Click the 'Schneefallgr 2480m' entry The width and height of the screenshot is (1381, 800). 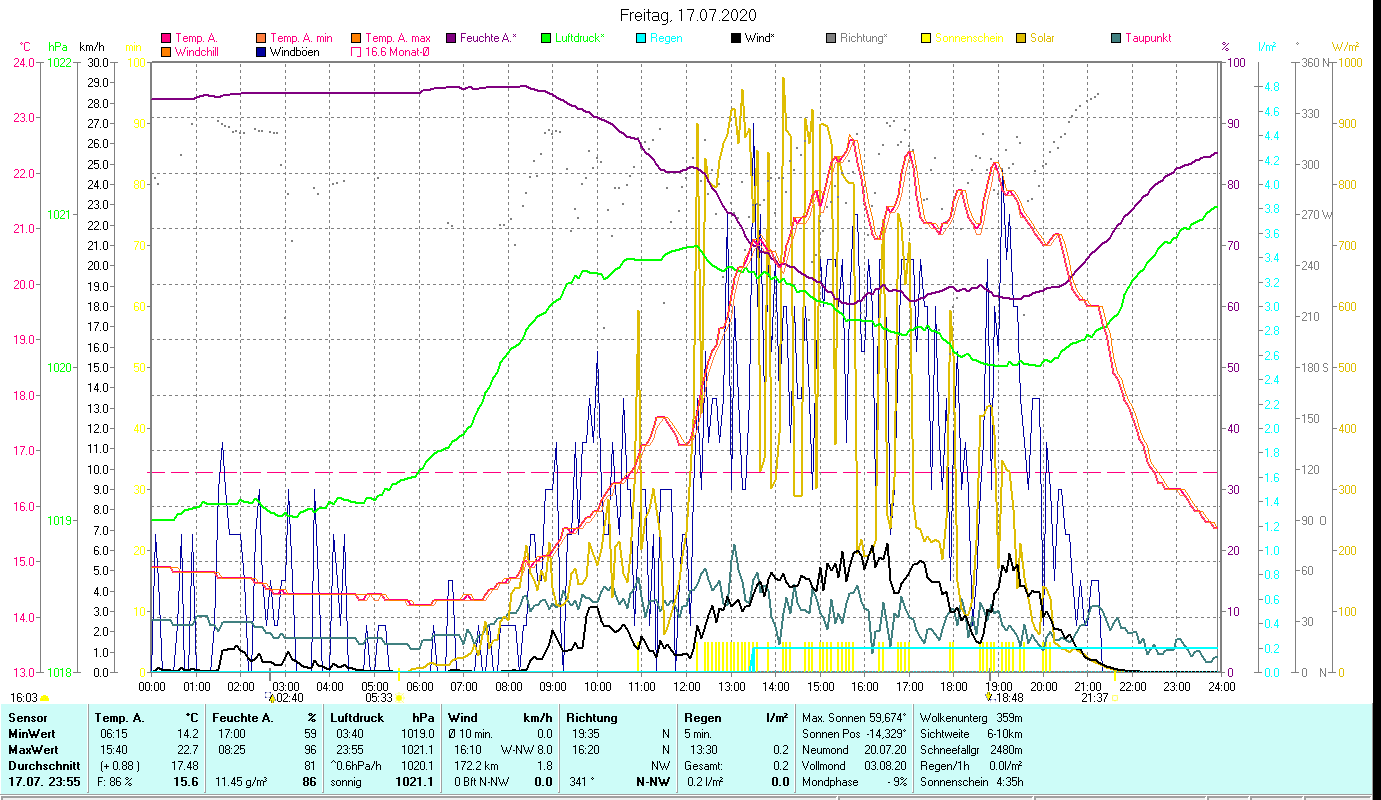[x=970, y=750]
